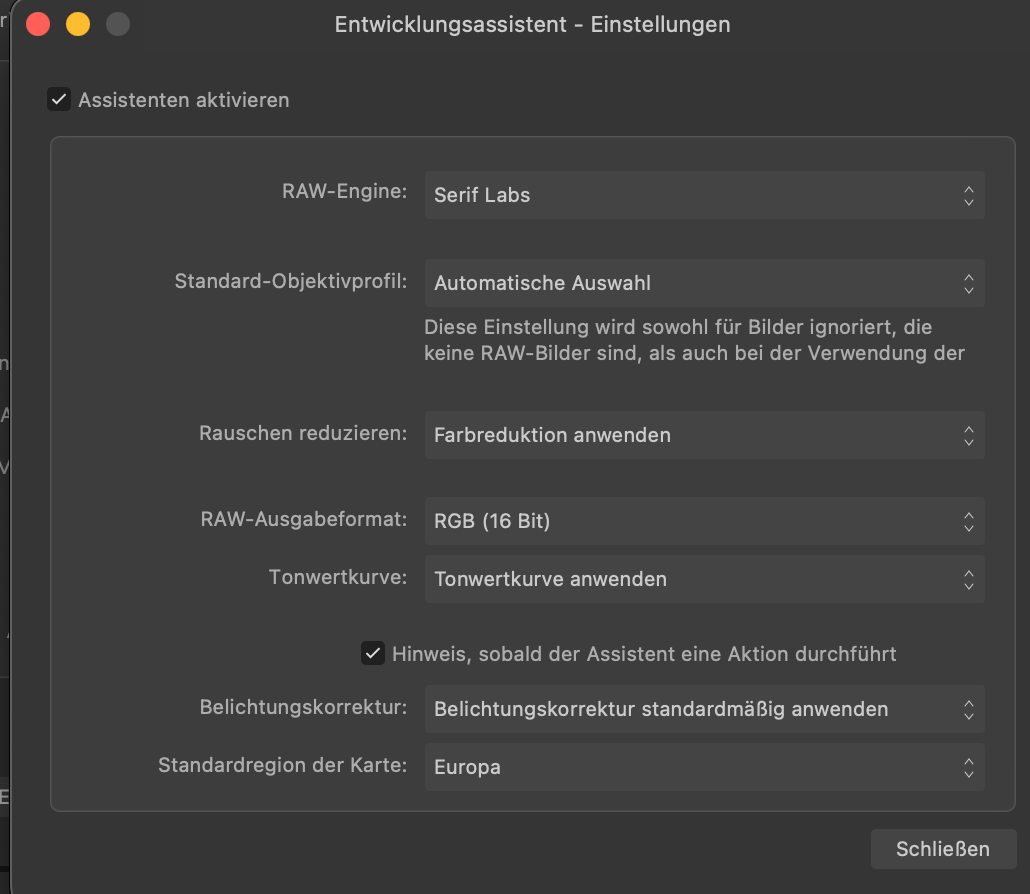Minimize the dialog with the yellow window button
The height and width of the screenshot is (894, 1030).
78,24
